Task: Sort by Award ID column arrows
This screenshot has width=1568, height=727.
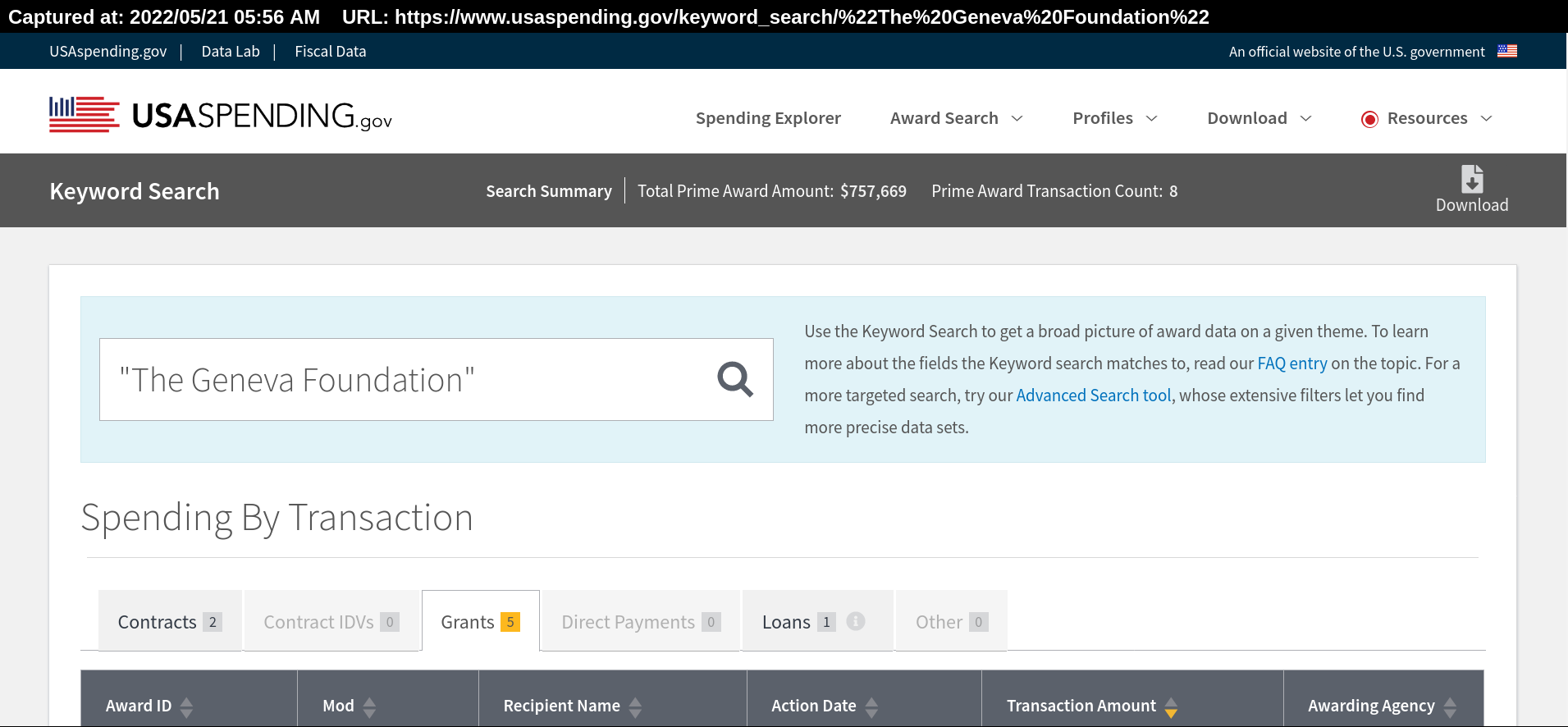Action: [x=186, y=706]
